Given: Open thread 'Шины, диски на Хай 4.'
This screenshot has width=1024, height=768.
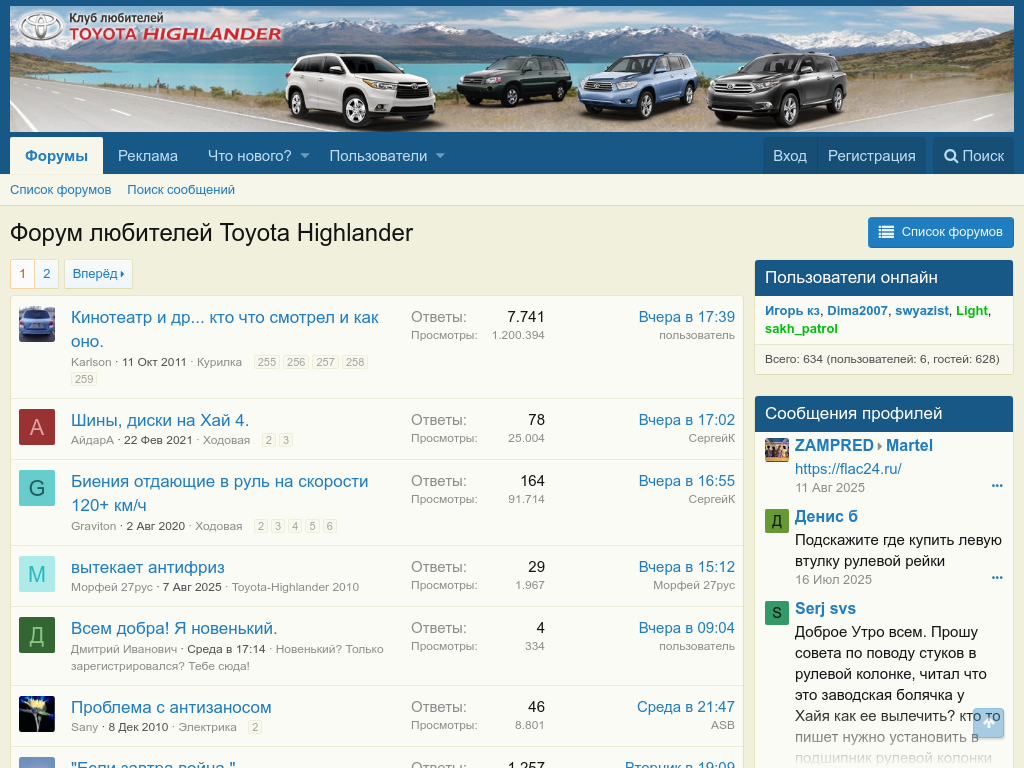Looking at the screenshot, I should [160, 420].
